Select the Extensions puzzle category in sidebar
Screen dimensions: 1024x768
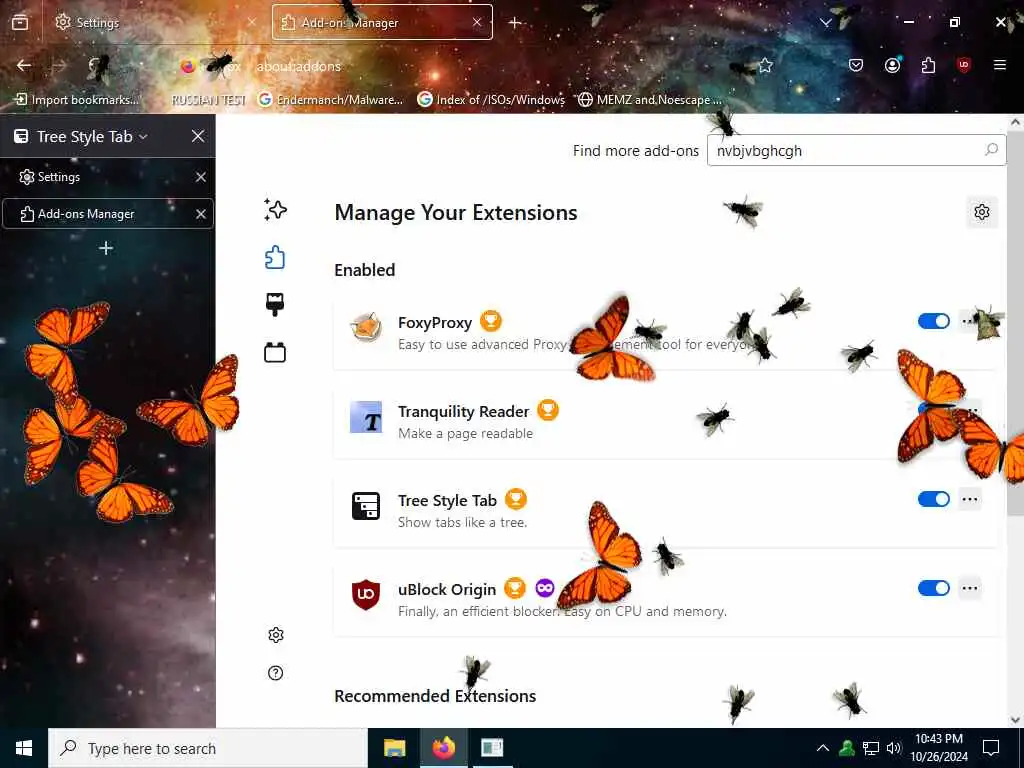point(275,257)
